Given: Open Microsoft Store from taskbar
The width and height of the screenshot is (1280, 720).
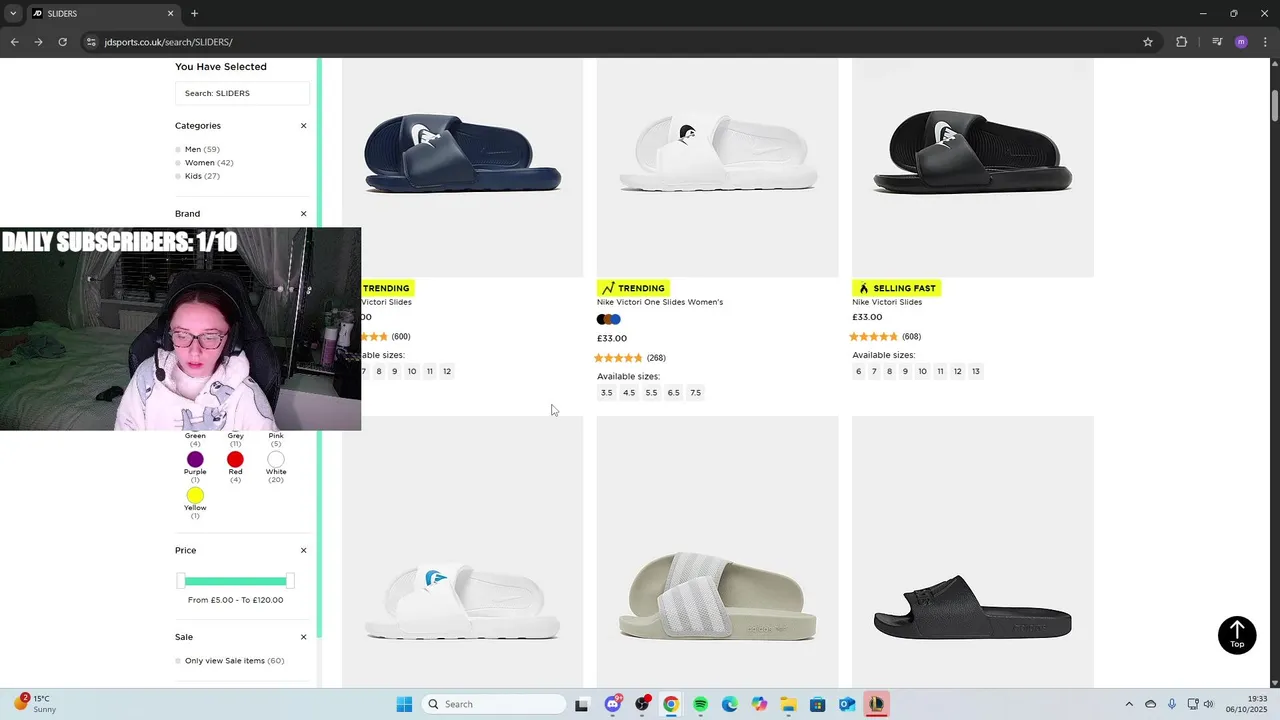Looking at the screenshot, I should [817, 704].
